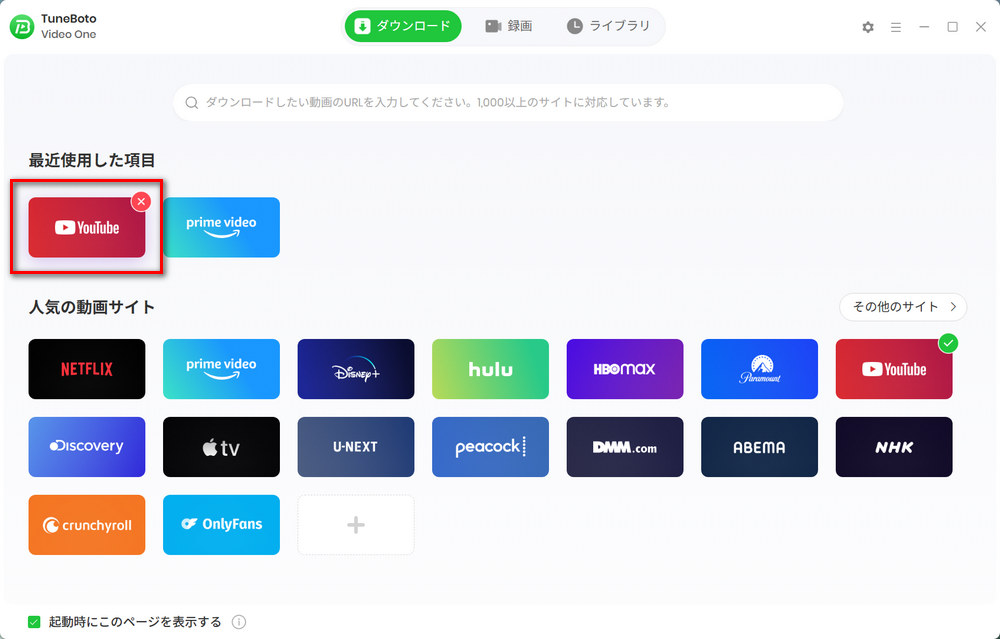Add a new site with plus tile
The height and width of the screenshot is (639, 1000).
pos(356,525)
